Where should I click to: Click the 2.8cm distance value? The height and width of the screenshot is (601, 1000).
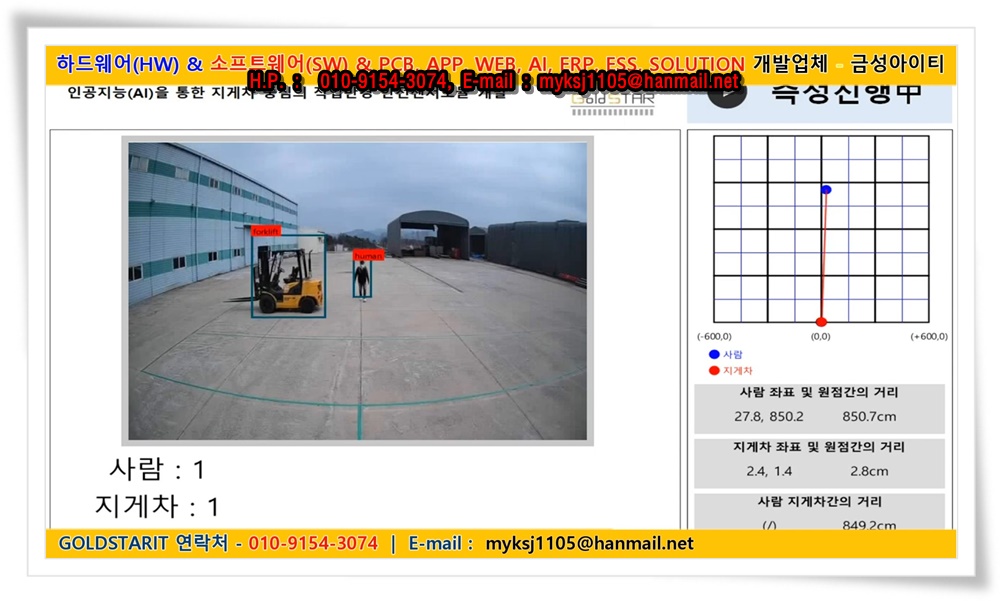click(x=869, y=471)
